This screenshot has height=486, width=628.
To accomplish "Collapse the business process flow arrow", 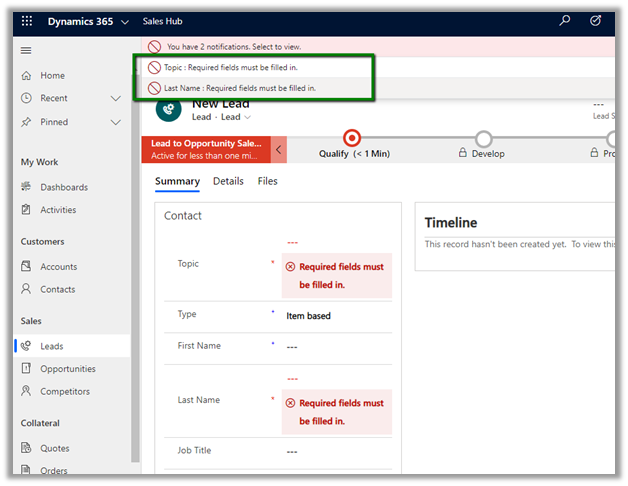I will click(279, 149).
